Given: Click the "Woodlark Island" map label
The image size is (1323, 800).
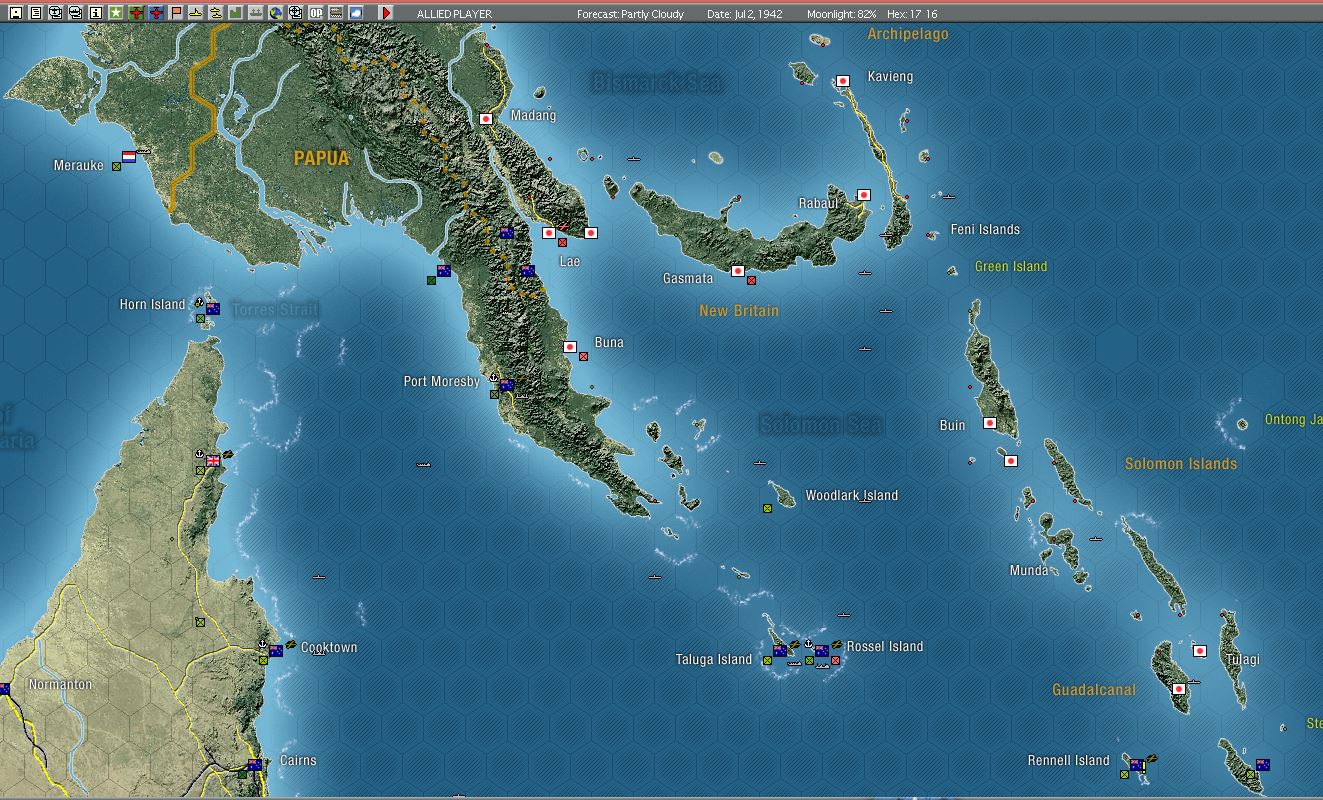Looking at the screenshot, I should pos(852,495).
